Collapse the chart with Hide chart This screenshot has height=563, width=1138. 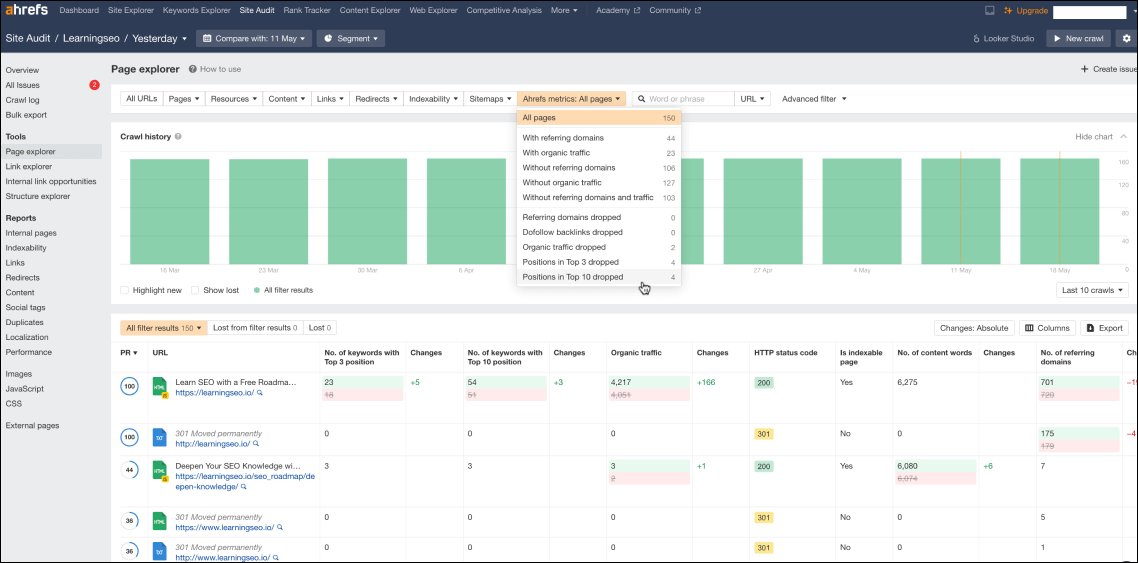point(1101,136)
